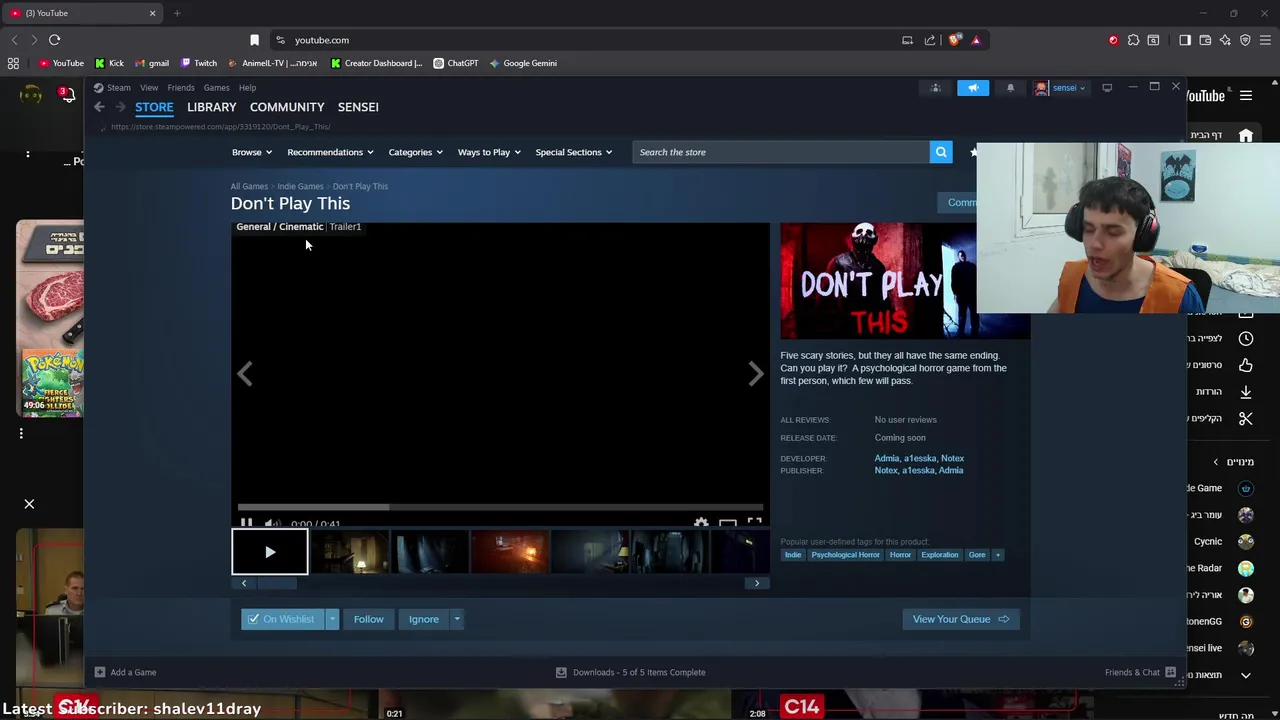The image size is (1280, 720).
Task: Show previous media with left arrow overlay
Action: pos(245,373)
